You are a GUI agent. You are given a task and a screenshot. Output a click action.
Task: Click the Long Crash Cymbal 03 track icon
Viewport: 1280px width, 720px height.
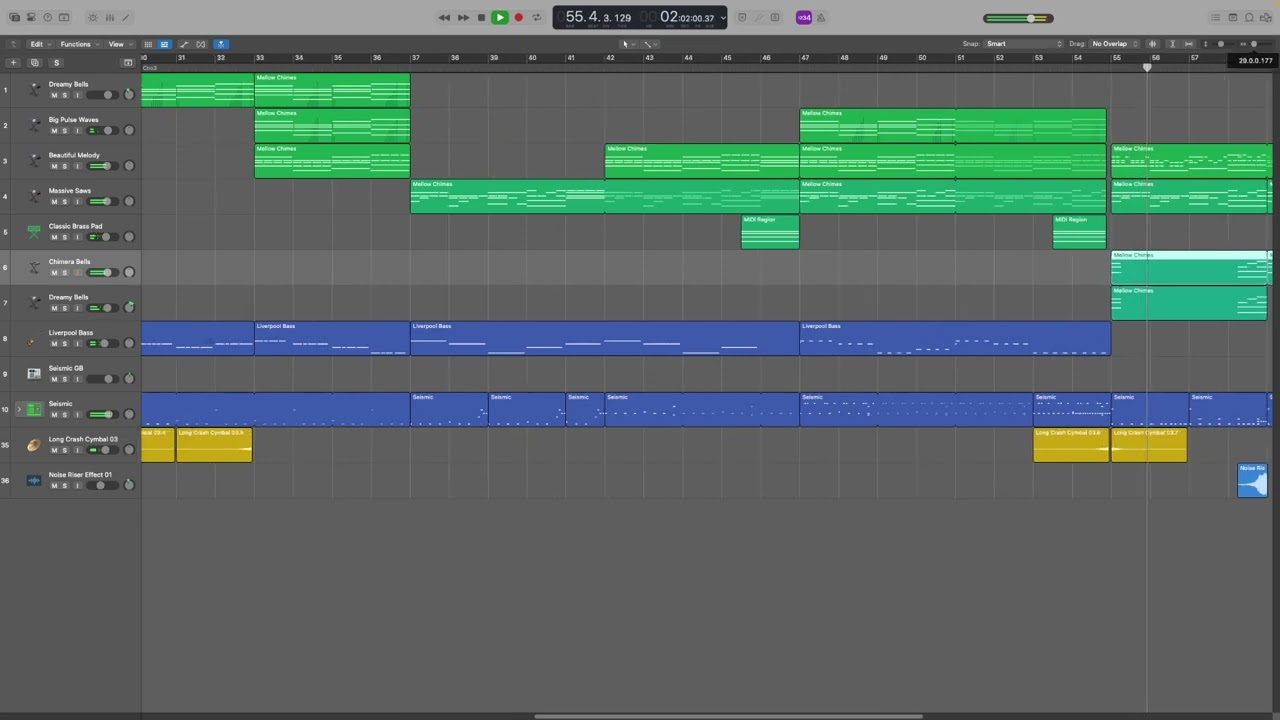[34, 445]
